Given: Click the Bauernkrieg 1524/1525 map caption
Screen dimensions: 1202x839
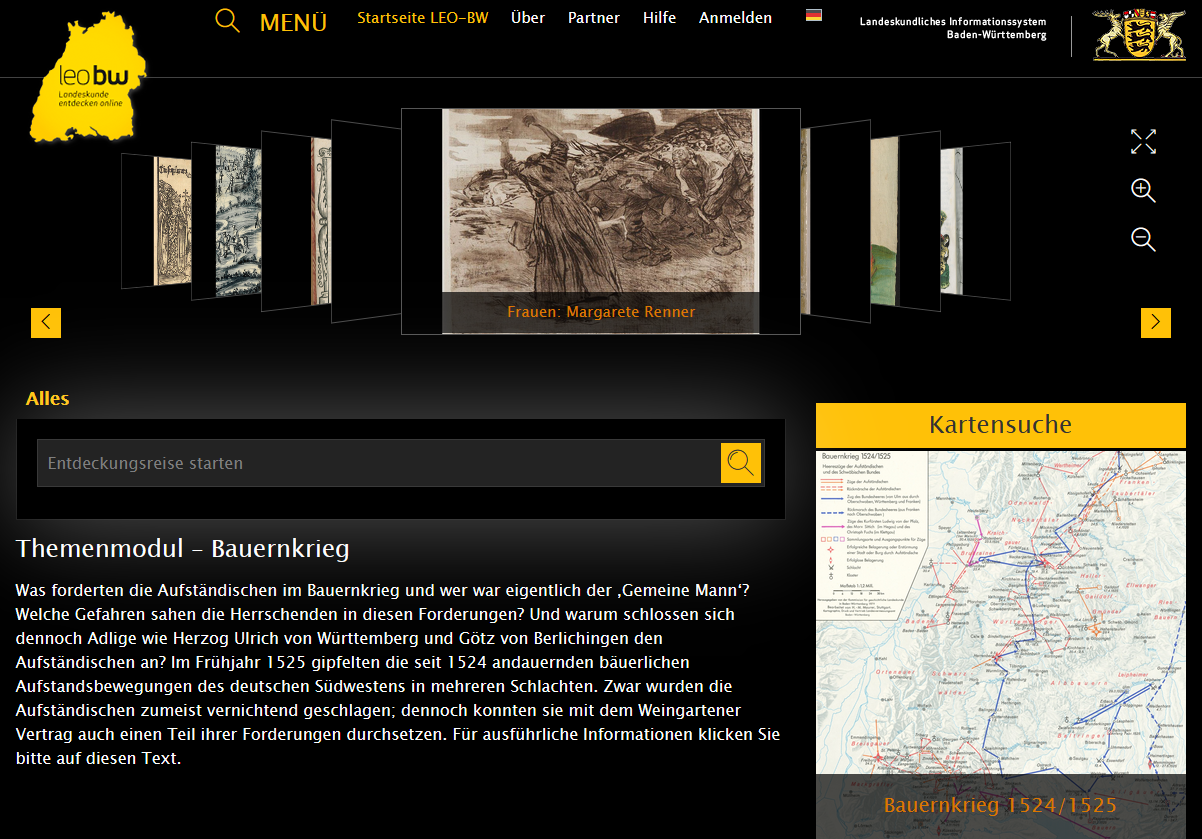Looking at the screenshot, I should [x=1001, y=805].
